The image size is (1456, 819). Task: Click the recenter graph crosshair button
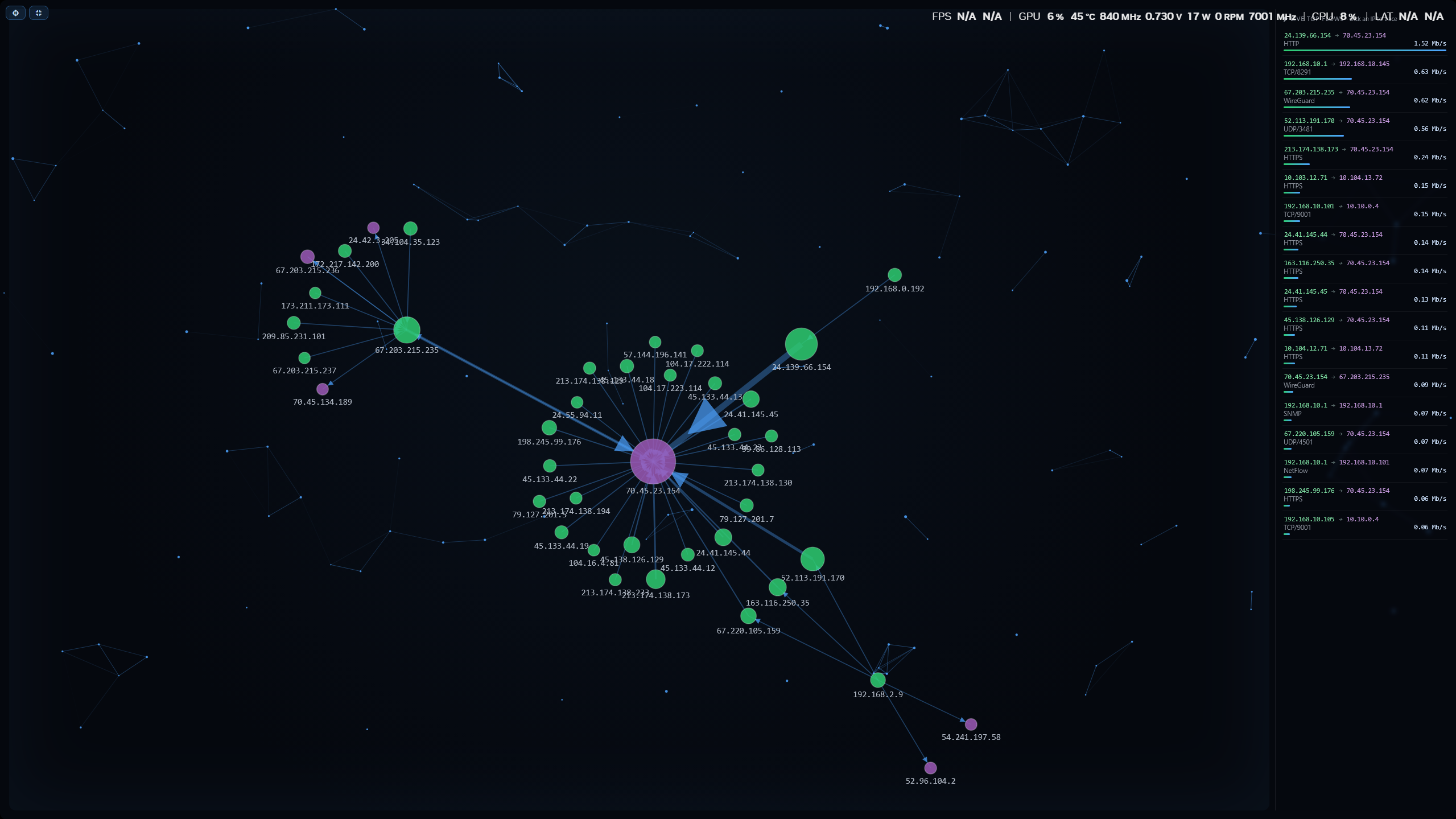click(x=16, y=13)
